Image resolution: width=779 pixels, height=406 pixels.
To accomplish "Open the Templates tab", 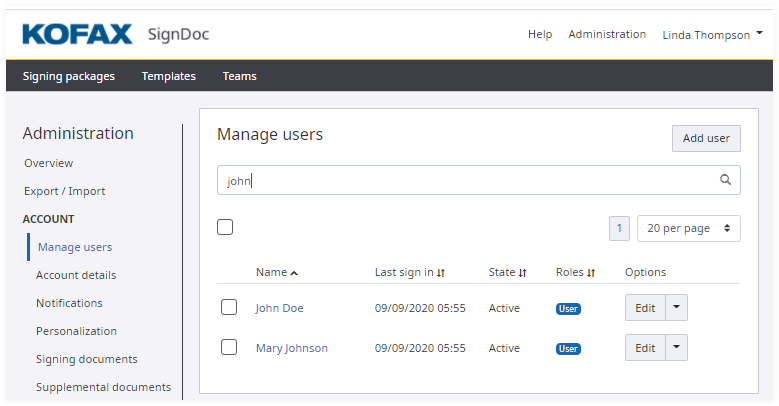I will 168,76.
